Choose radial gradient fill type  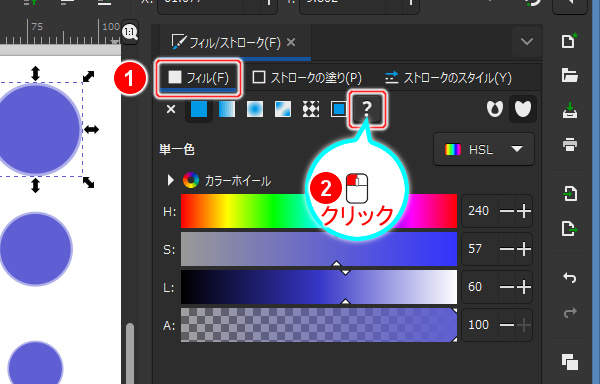click(x=255, y=109)
